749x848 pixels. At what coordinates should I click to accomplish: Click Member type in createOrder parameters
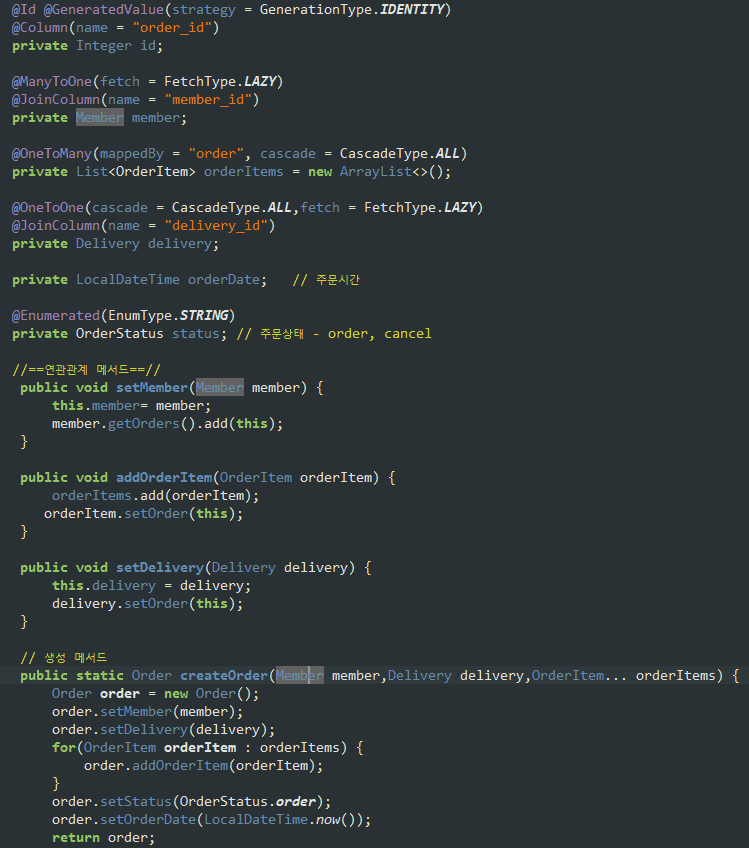[x=300, y=675]
